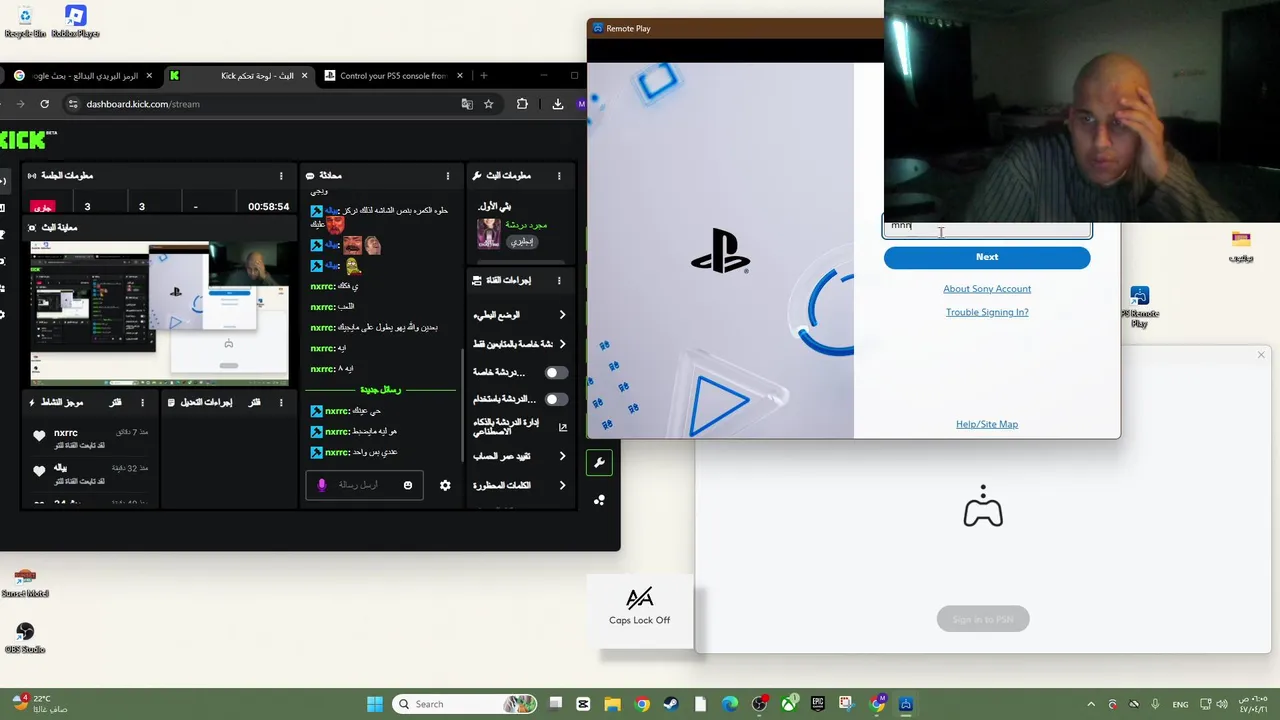Click the taskbar Search box
The width and height of the screenshot is (1280, 720).
(464, 704)
